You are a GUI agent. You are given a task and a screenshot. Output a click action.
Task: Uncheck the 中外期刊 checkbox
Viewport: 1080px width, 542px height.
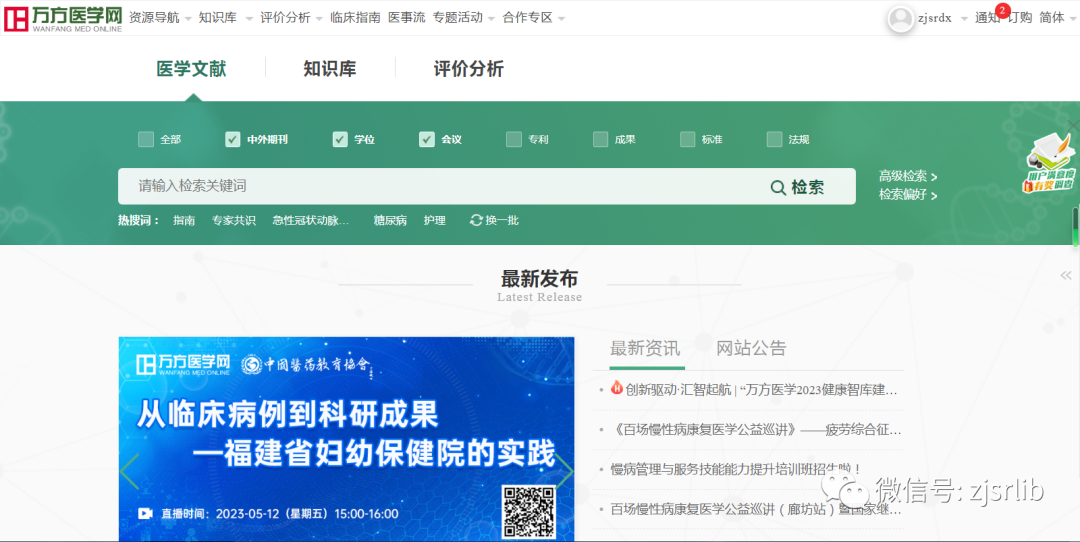(232, 140)
